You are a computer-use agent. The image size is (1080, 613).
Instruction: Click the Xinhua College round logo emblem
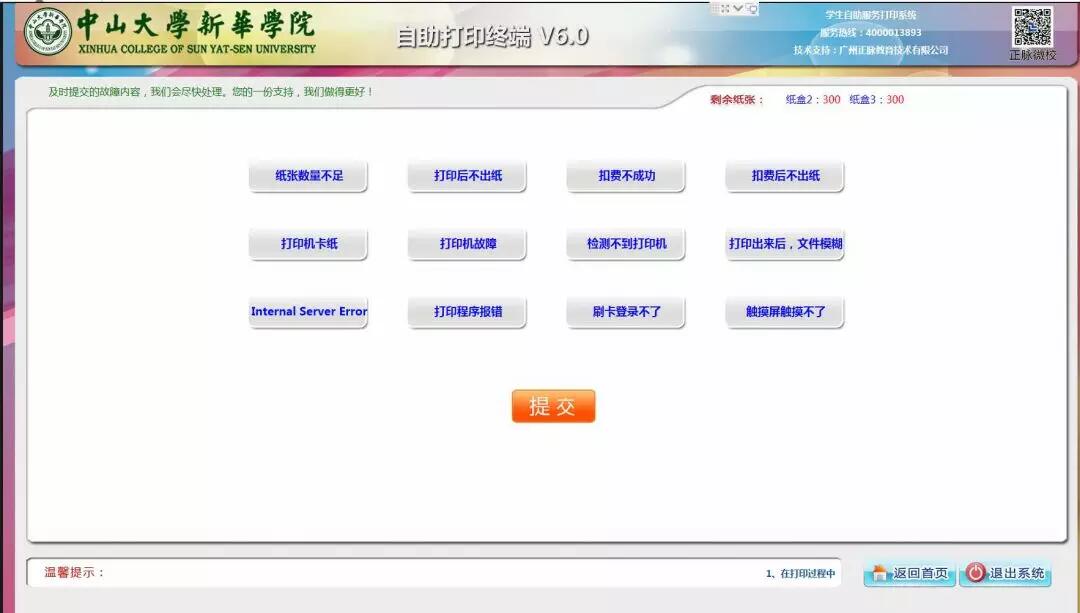point(47,33)
